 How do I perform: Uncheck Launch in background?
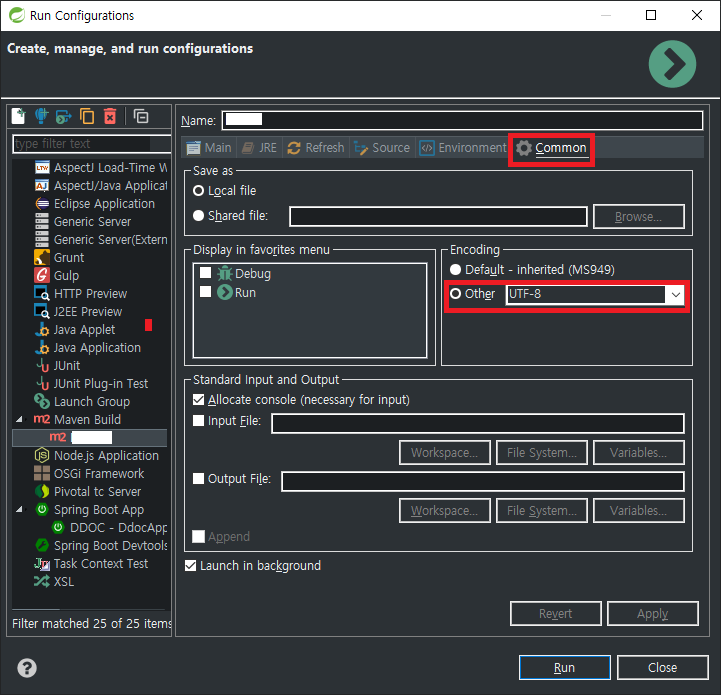(190, 566)
